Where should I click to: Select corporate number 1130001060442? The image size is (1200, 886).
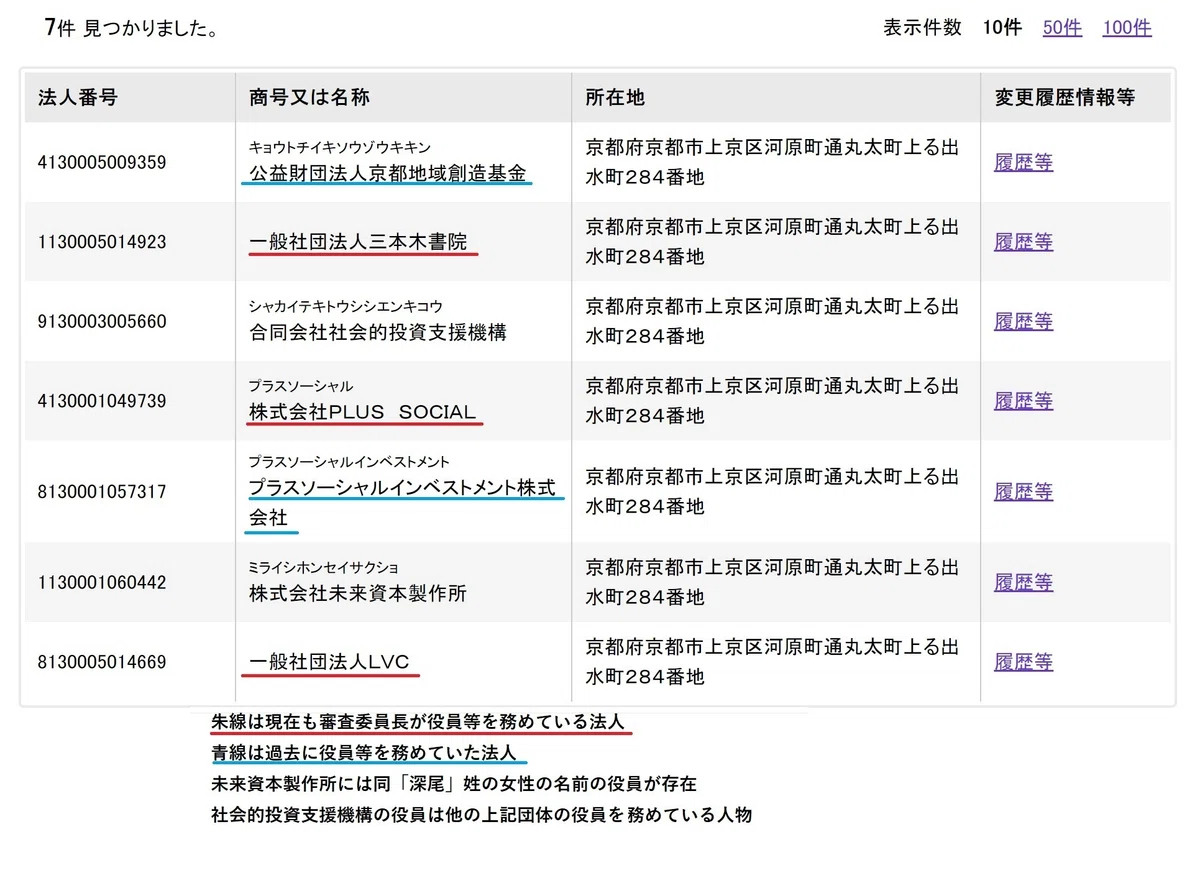point(102,582)
